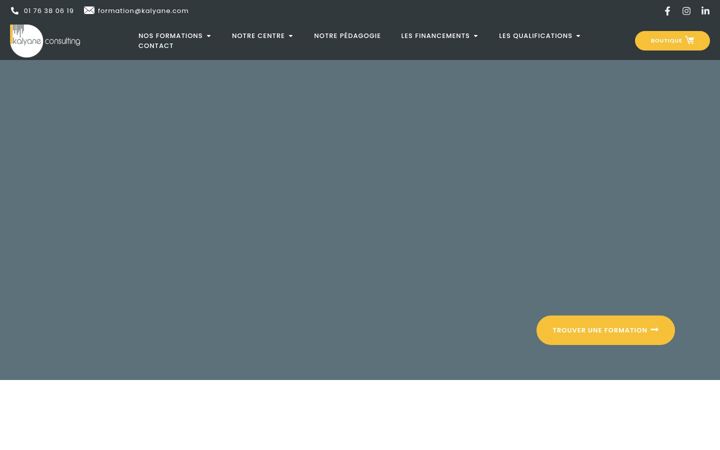Open the Nos Formations menu
Screen dimensions: 720x450
coord(170,36)
